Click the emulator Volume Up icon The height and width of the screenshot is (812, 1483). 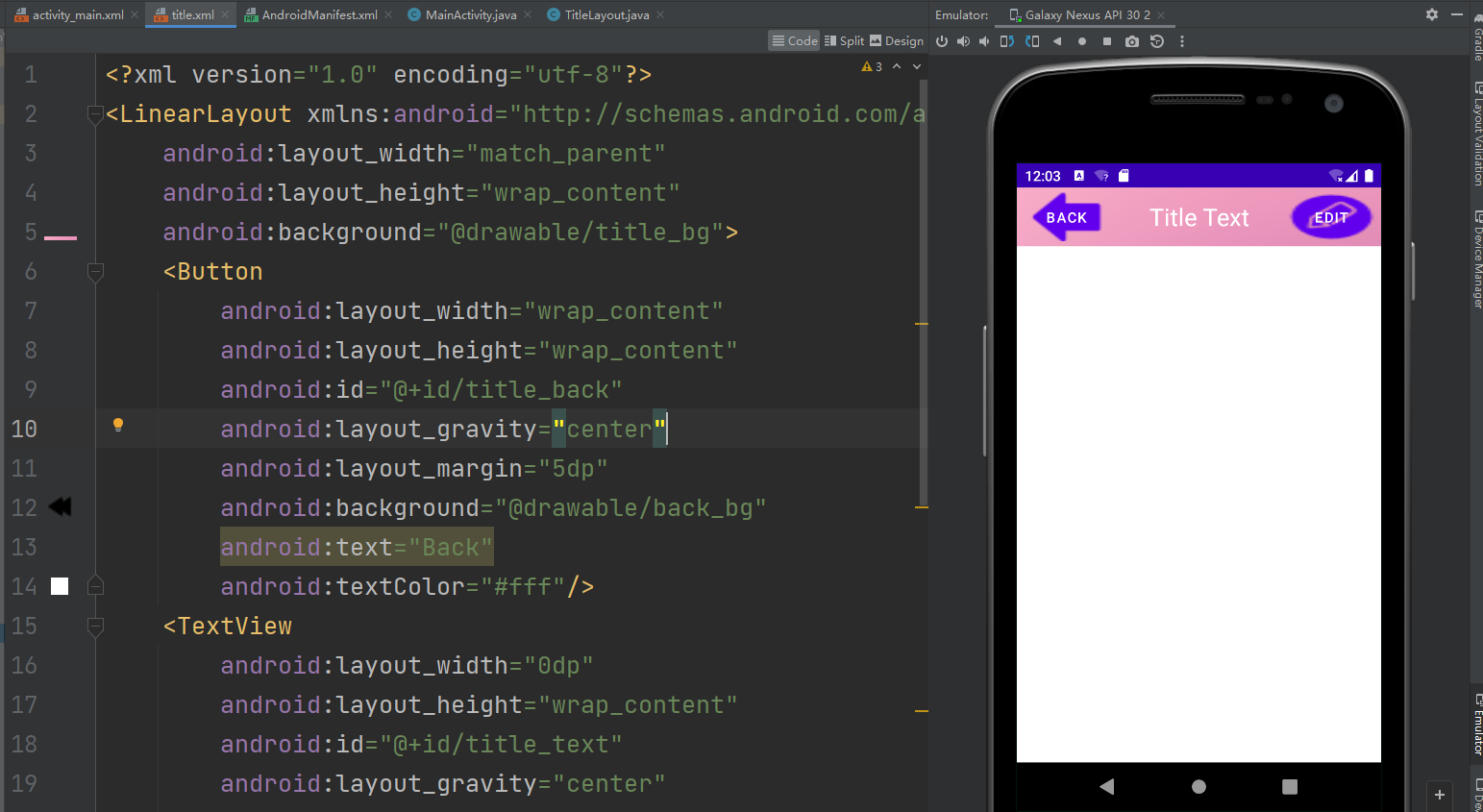(x=963, y=41)
